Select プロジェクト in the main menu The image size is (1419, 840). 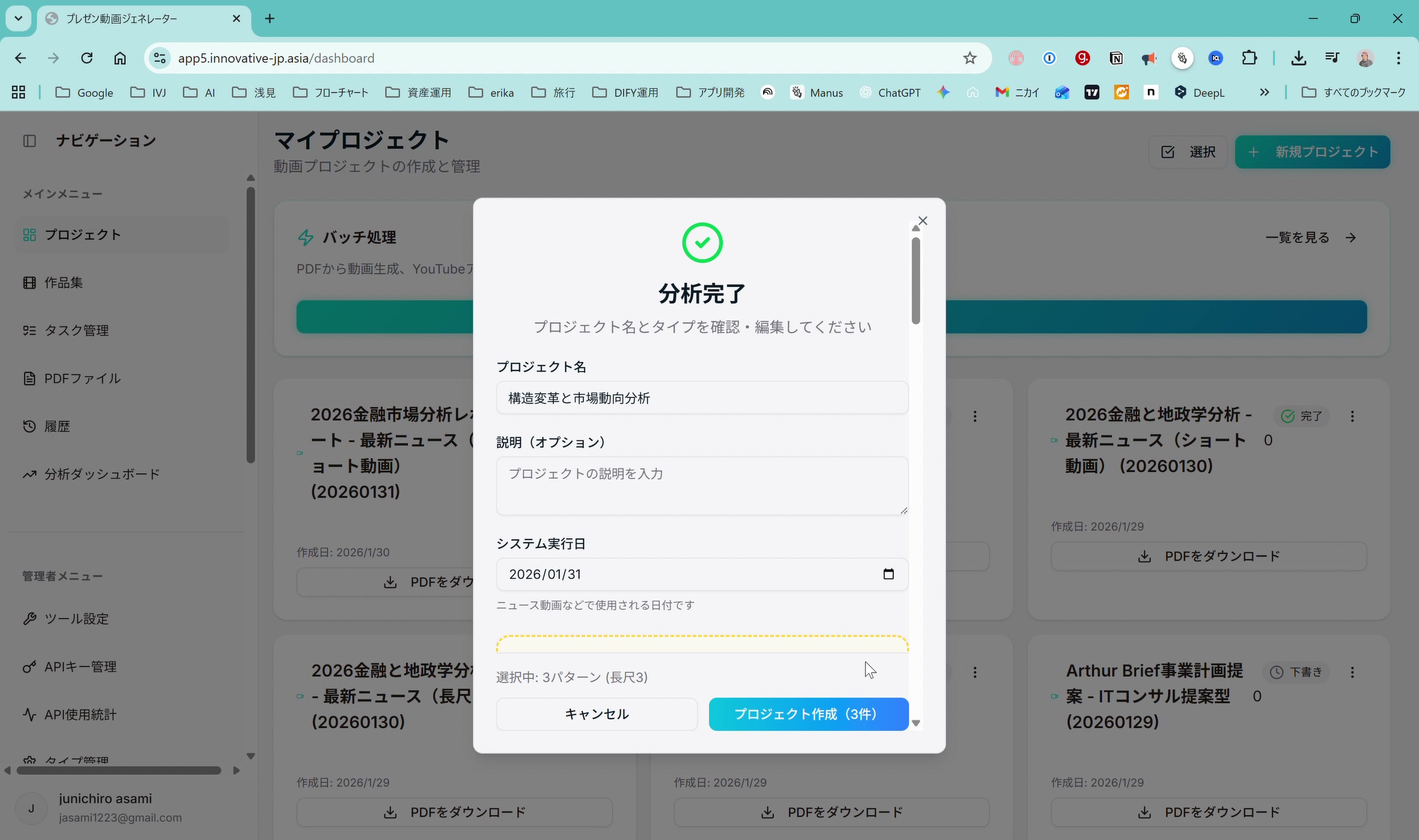pos(82,234)
